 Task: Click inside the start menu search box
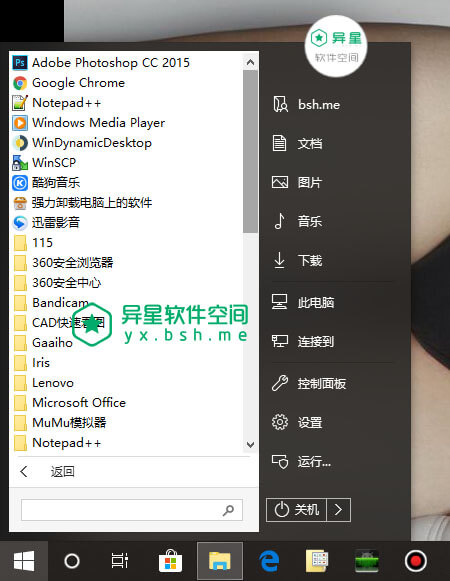[x=132, y=510]
